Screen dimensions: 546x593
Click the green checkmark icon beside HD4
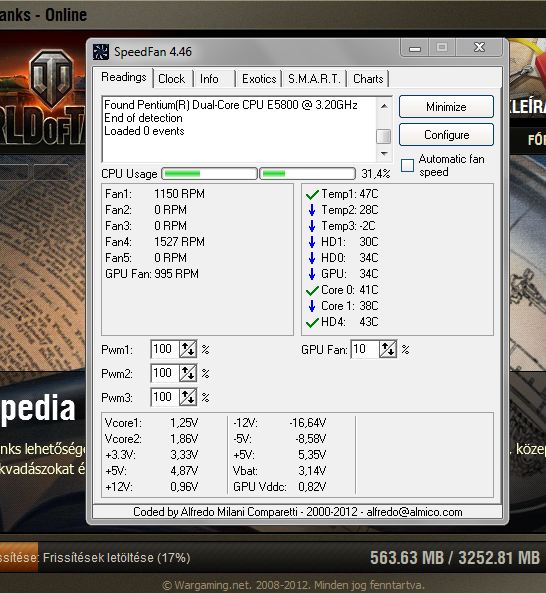click(312, 323)
